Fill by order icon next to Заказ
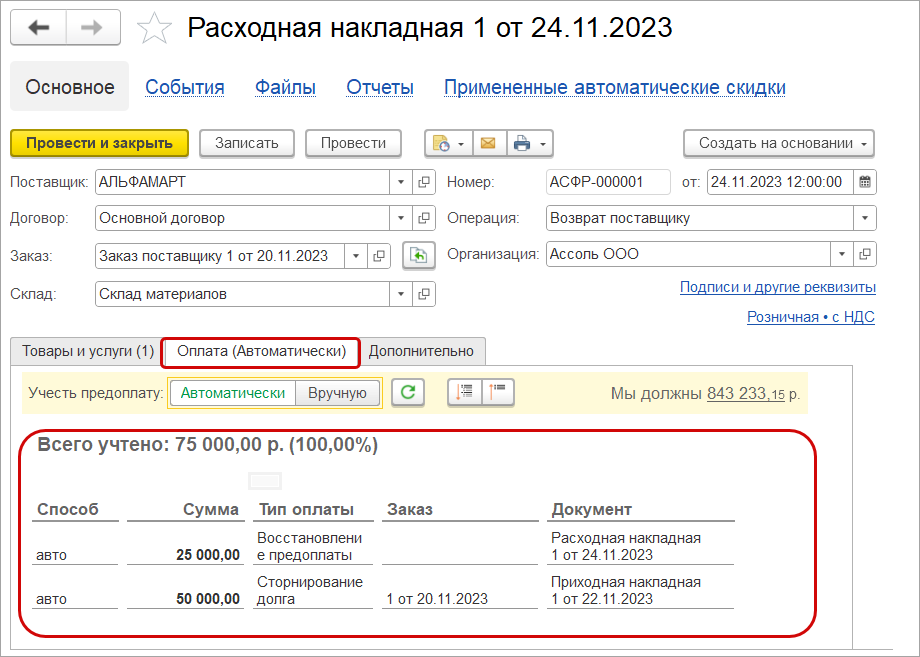Image resolution: width=920 pixels, height=657 pixels. 419,256
